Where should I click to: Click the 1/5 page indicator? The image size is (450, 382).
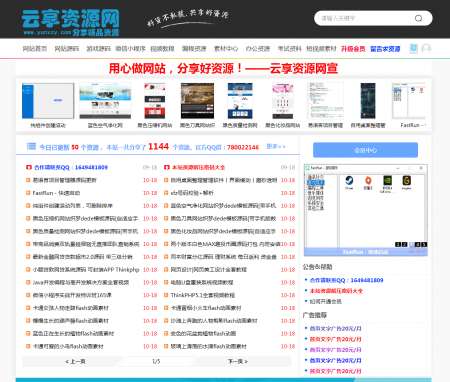coord(156,361)
